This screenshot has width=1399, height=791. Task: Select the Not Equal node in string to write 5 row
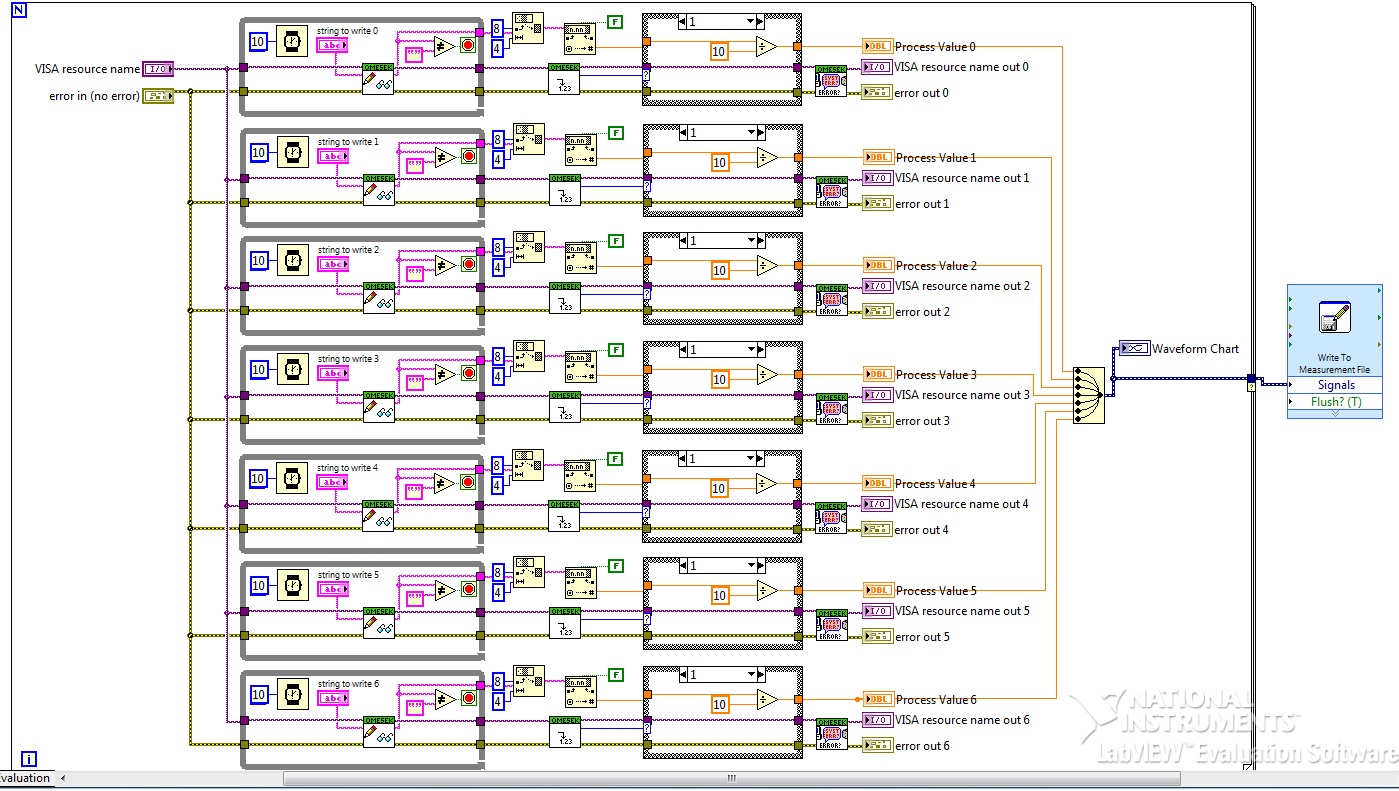click(444, 590)
